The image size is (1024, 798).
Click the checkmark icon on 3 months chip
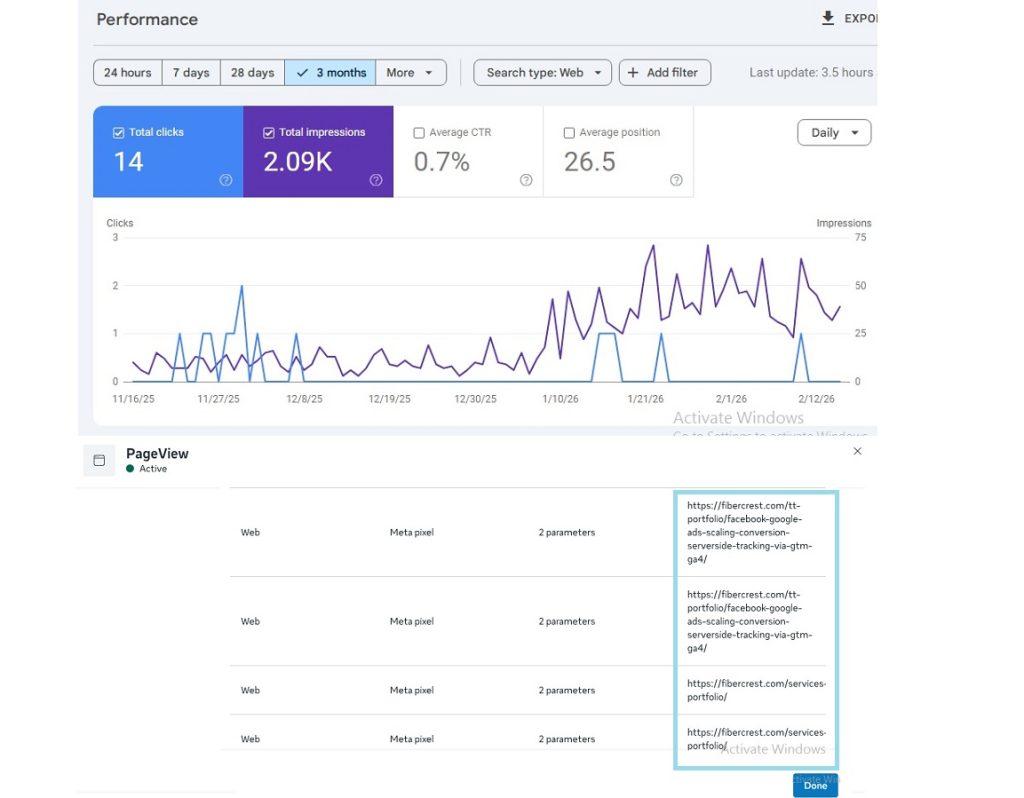(304, 72)
